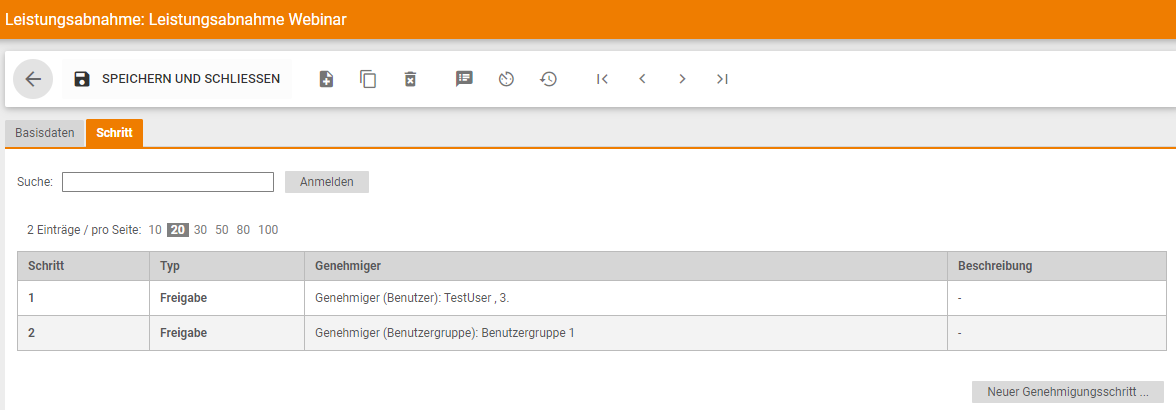This screenshot has width=1176, height=410.
Task: Jump to the first record
Action: coord(602,79)
